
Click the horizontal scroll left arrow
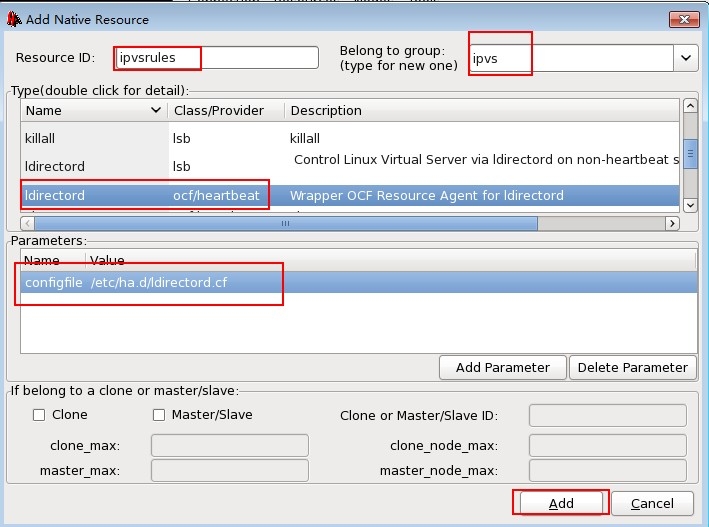pos(28,223)
